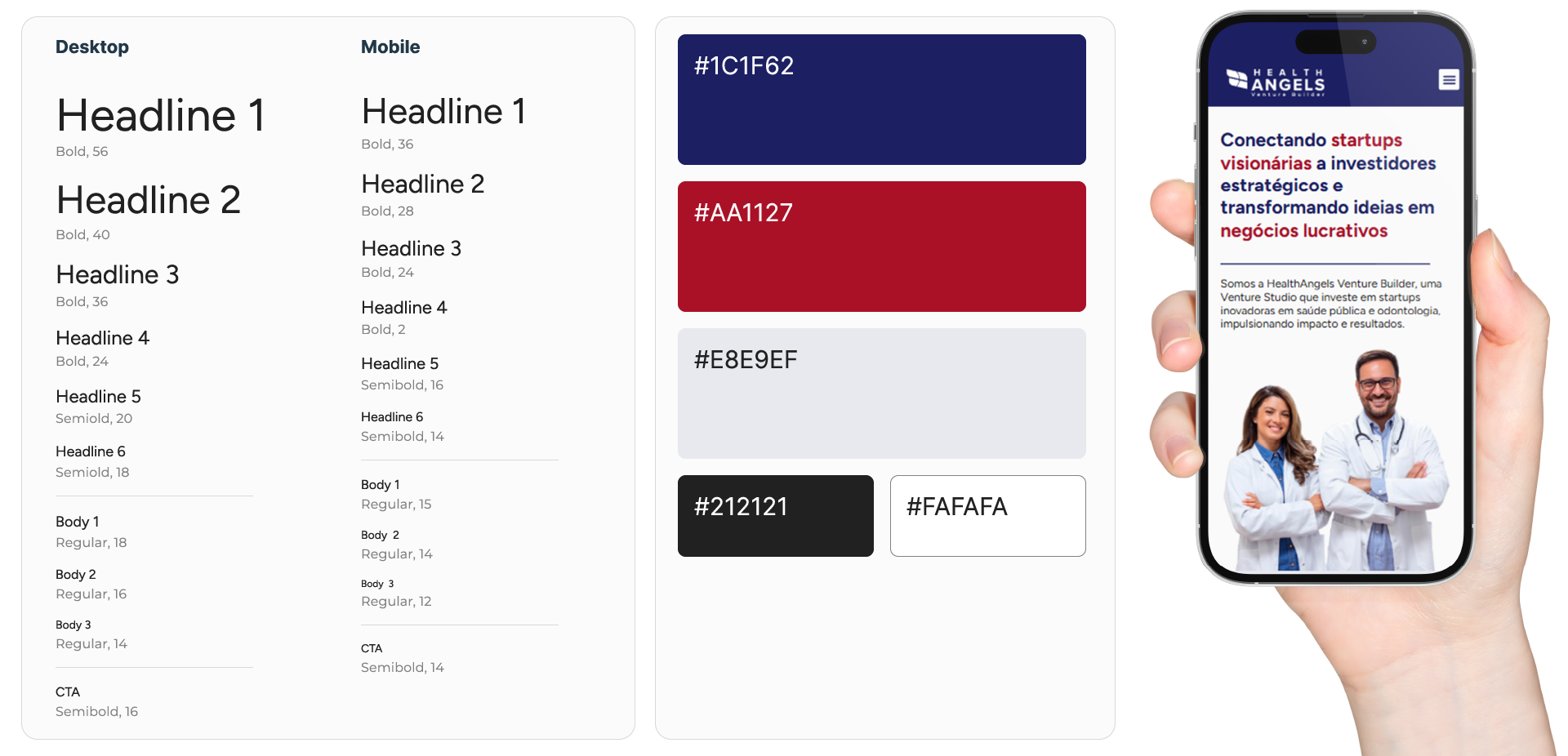Select the desktop Headline 1 sample
The height and width of the screenshot is (756, 1568).
[161, 116]
